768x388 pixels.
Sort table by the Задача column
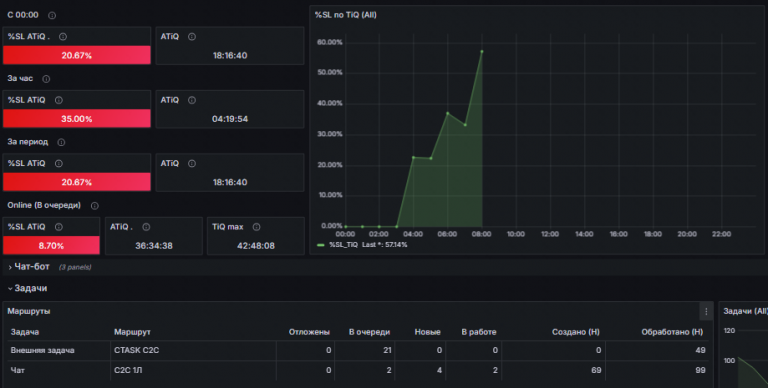tap(24, 332)
